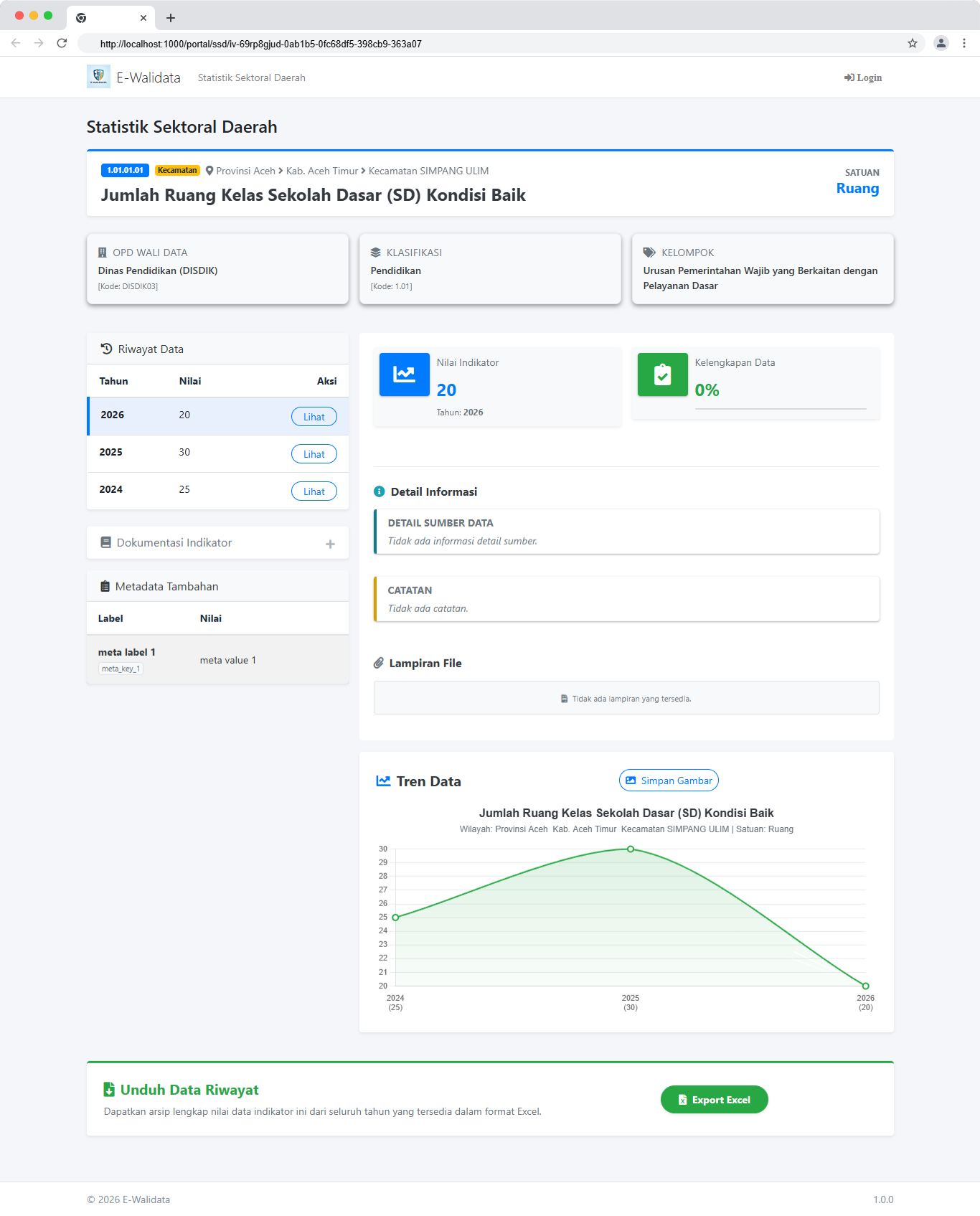
Task: Open the Statistik Sektoral Daerah nav item
Action: (251, 77)
